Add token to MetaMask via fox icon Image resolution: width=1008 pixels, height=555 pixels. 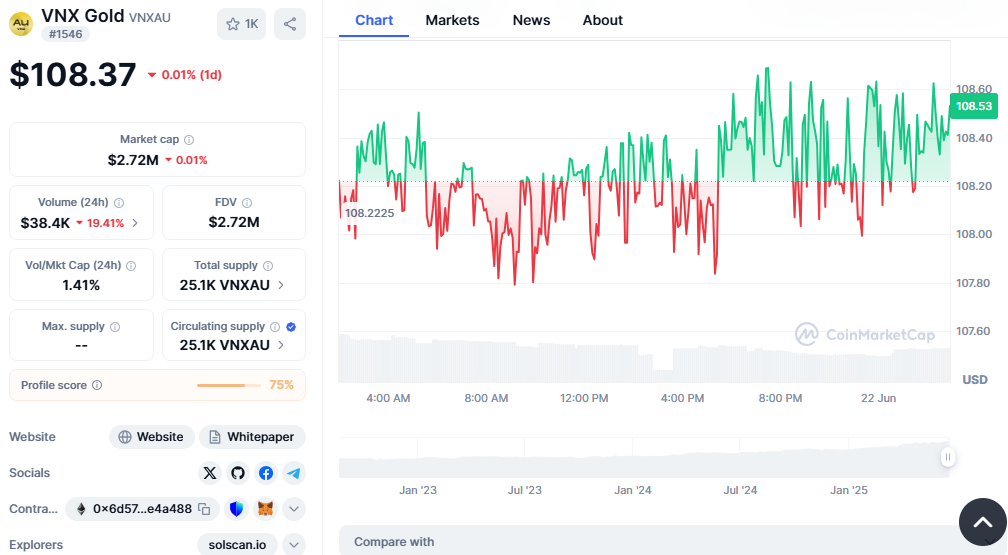(x=266, y=509)
